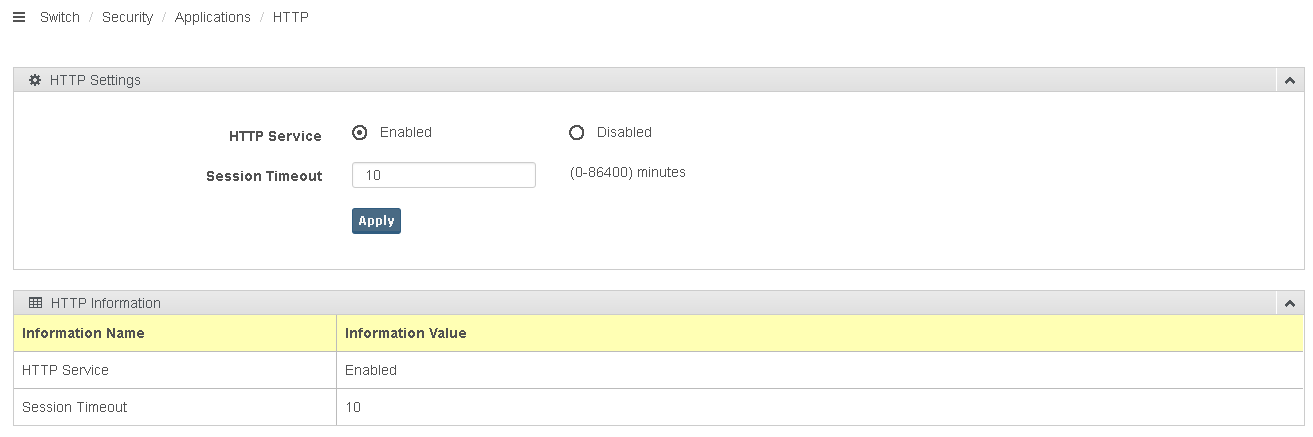Click the HTTP breadcrumb item

[290, 18]
